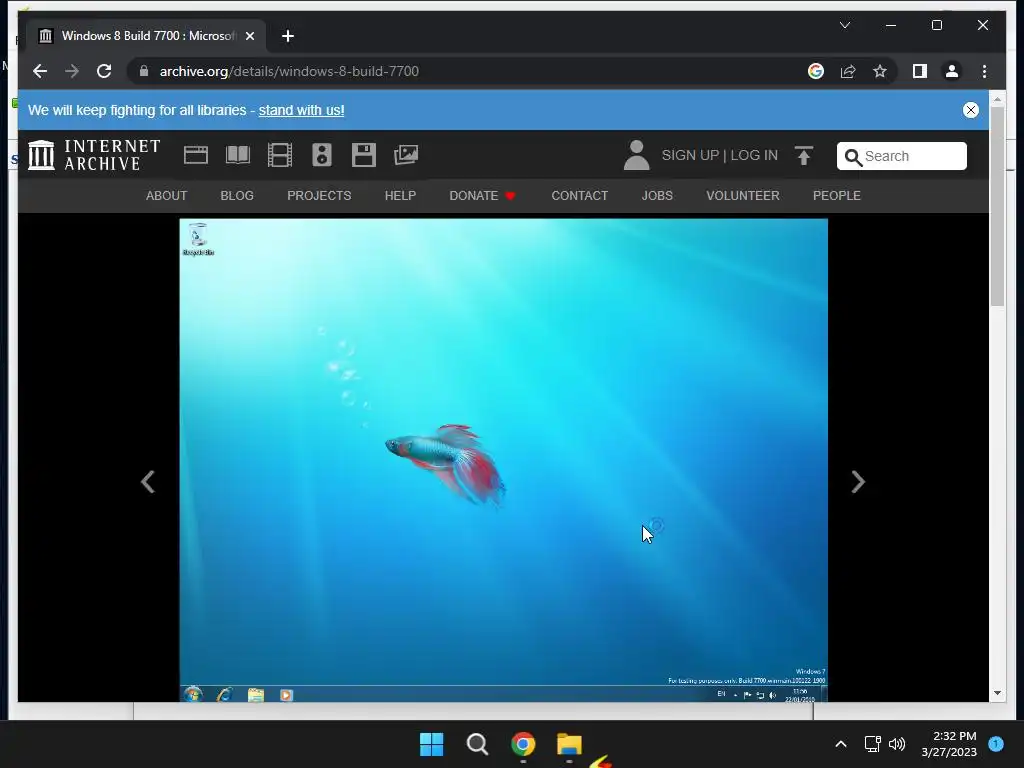
Task: Click the archive Search input field
Action: (902, 156)
